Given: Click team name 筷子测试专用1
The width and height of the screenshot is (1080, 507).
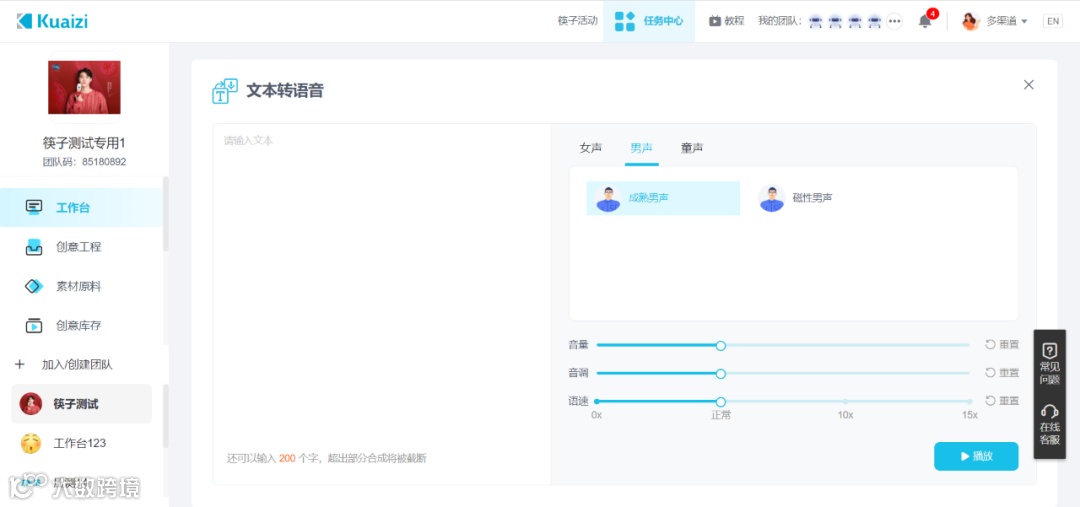Looking at the screenshot, I should click(x=84, y=143).
